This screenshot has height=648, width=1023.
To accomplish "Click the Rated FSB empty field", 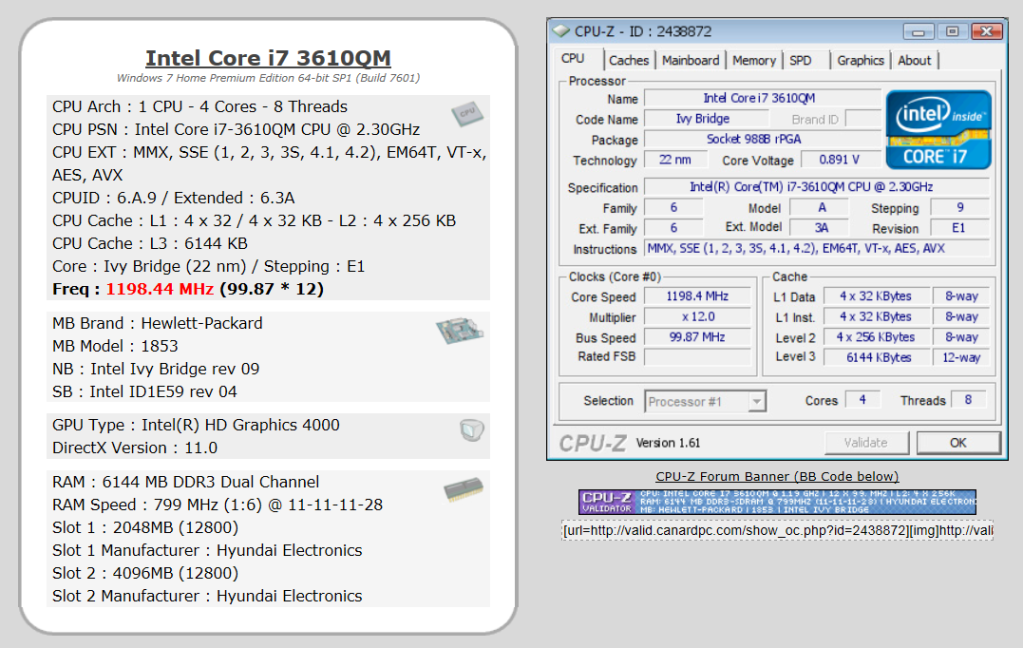I will pyautogui.click(x=697, y=356).
